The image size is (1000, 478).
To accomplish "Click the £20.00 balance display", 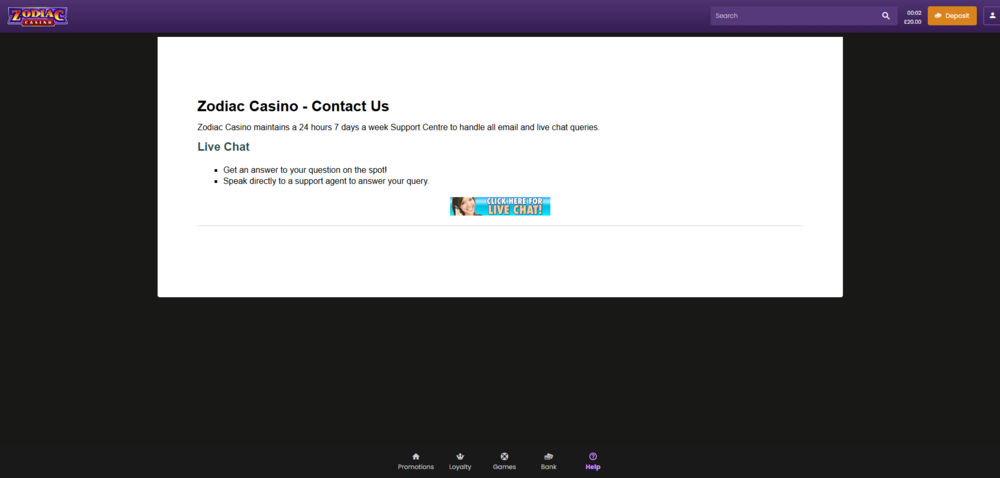I will pyautogui.click(x=912, y=22).
